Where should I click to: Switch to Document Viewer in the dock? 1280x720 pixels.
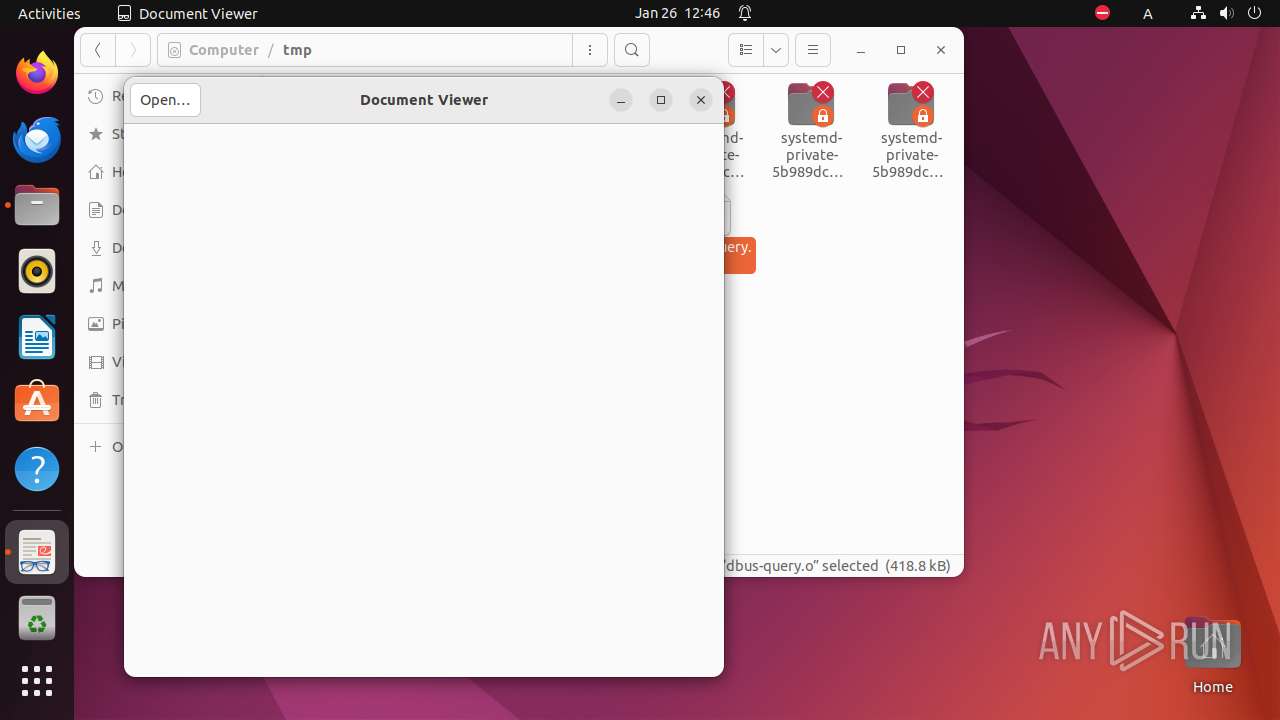(37, 552)
